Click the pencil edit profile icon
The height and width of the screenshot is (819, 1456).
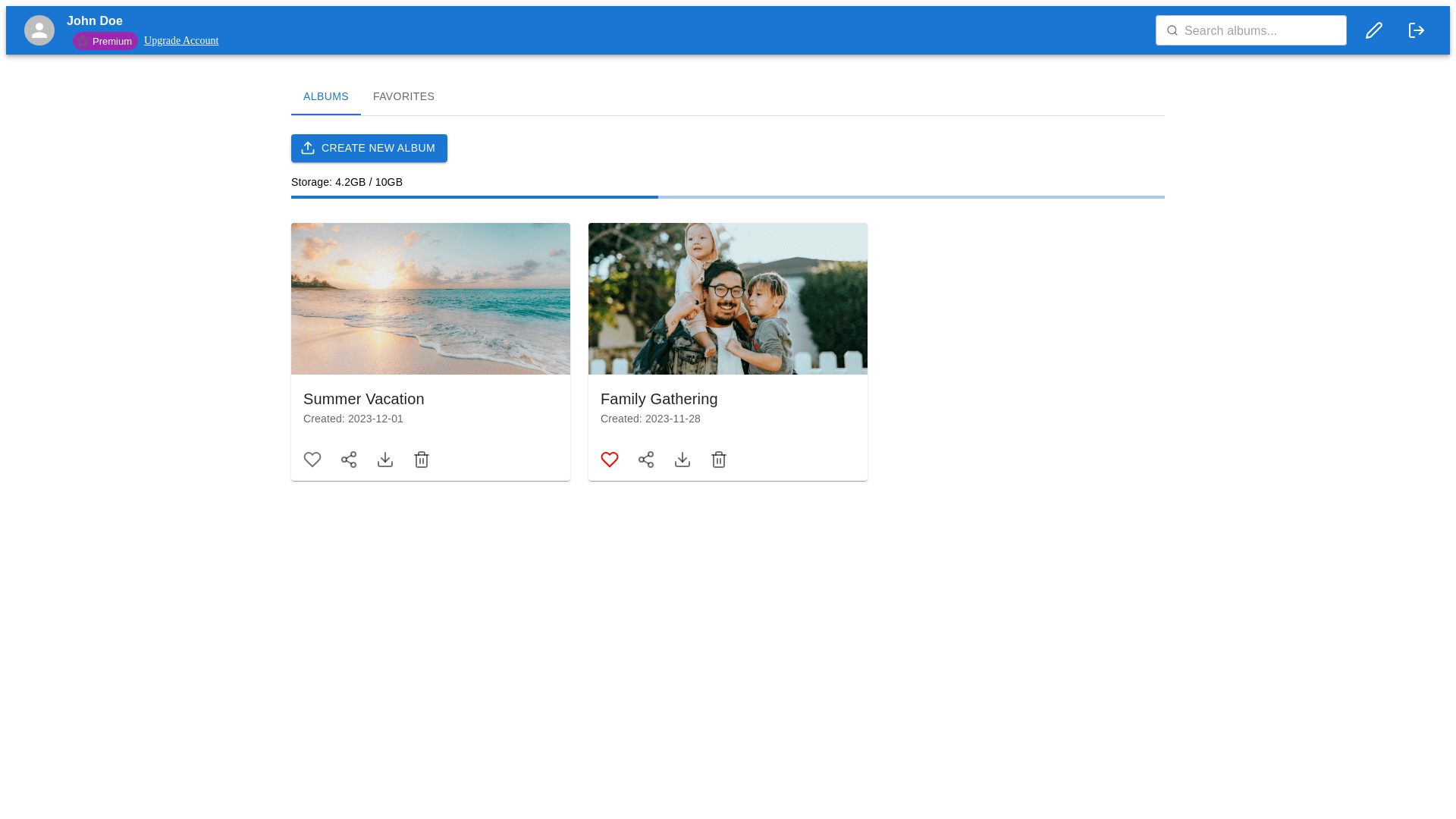click(x=1373, y=30)
